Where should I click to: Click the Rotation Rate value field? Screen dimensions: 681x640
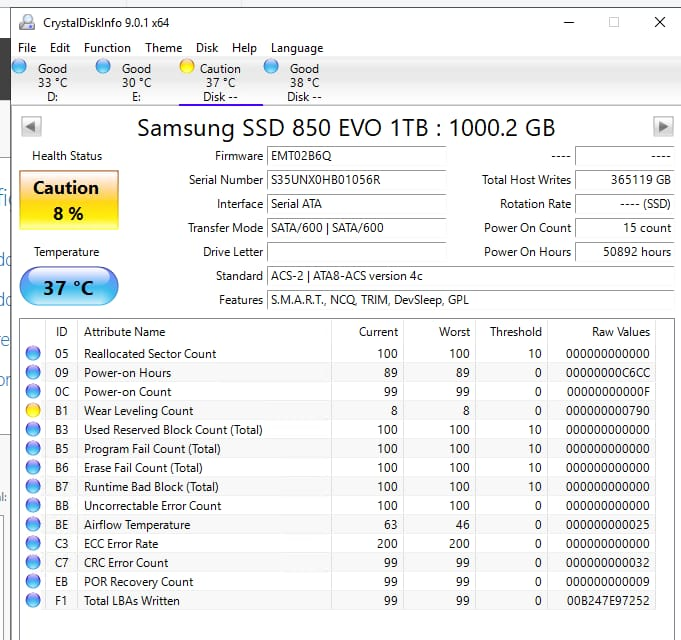pos(625,204)
